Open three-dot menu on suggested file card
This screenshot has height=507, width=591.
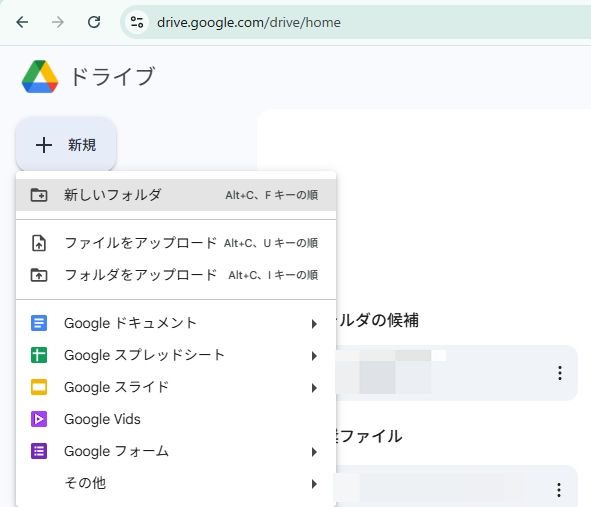tap(559, 490)
